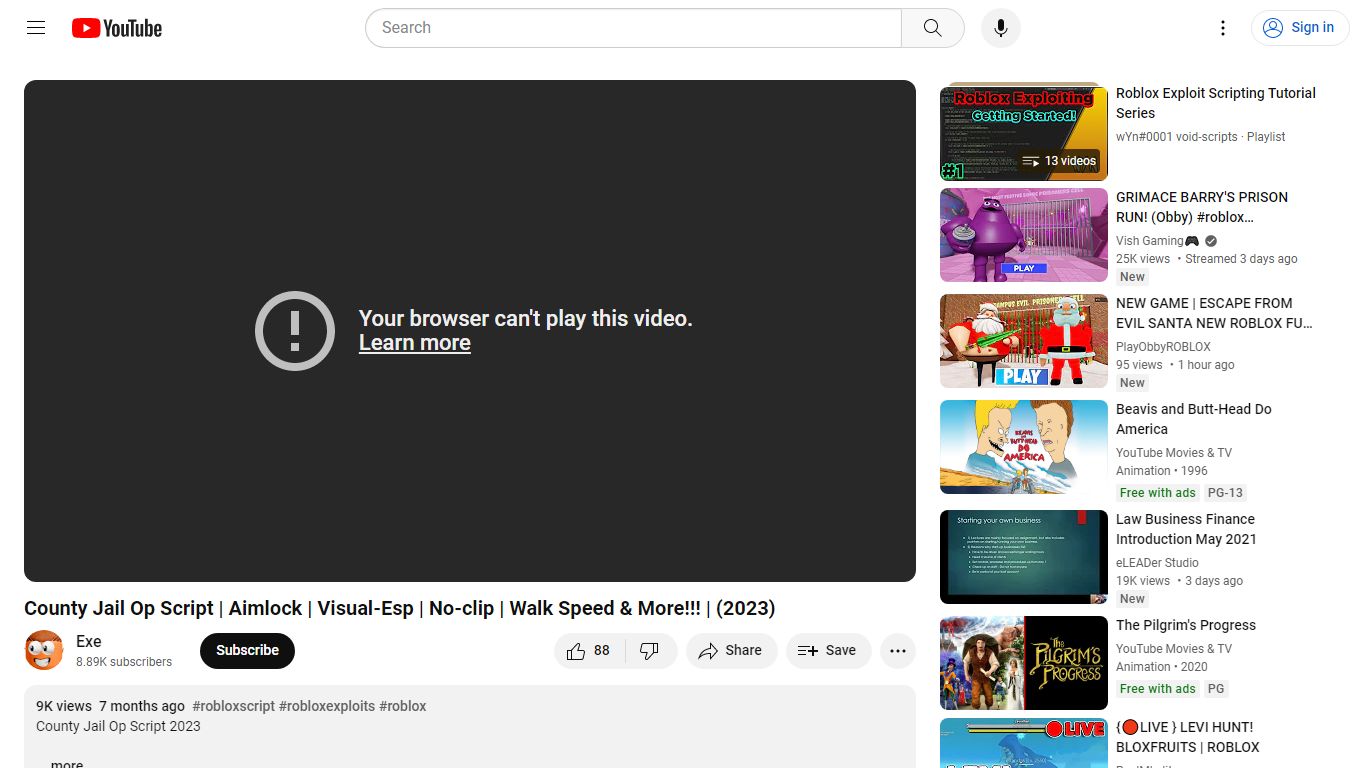Open more actions ellipsis below video
Image resolution: width=1366 pixels, height=768 pixels.
click(898, 651)
